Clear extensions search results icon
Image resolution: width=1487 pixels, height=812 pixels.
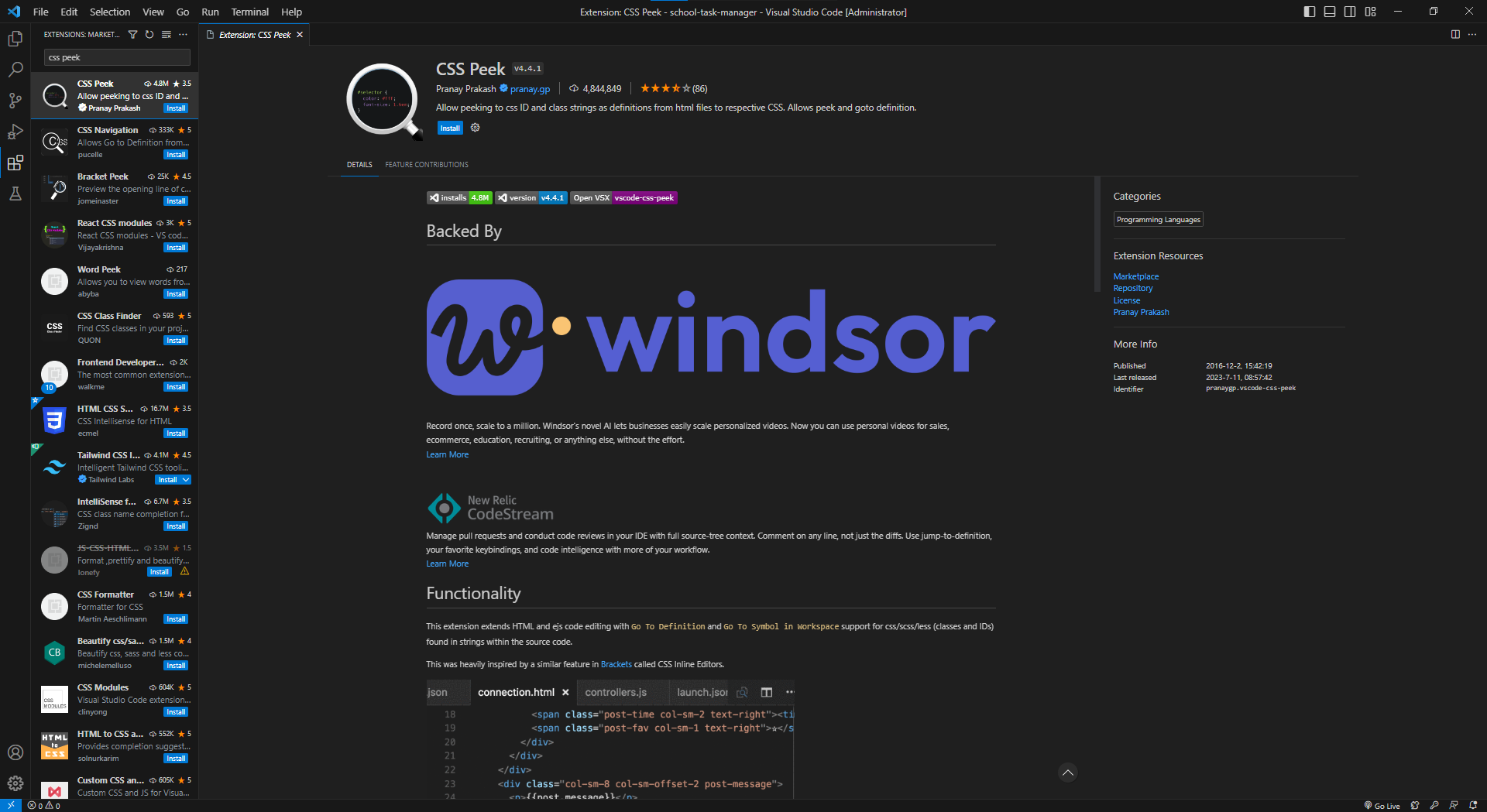click(x=166, y=35)
